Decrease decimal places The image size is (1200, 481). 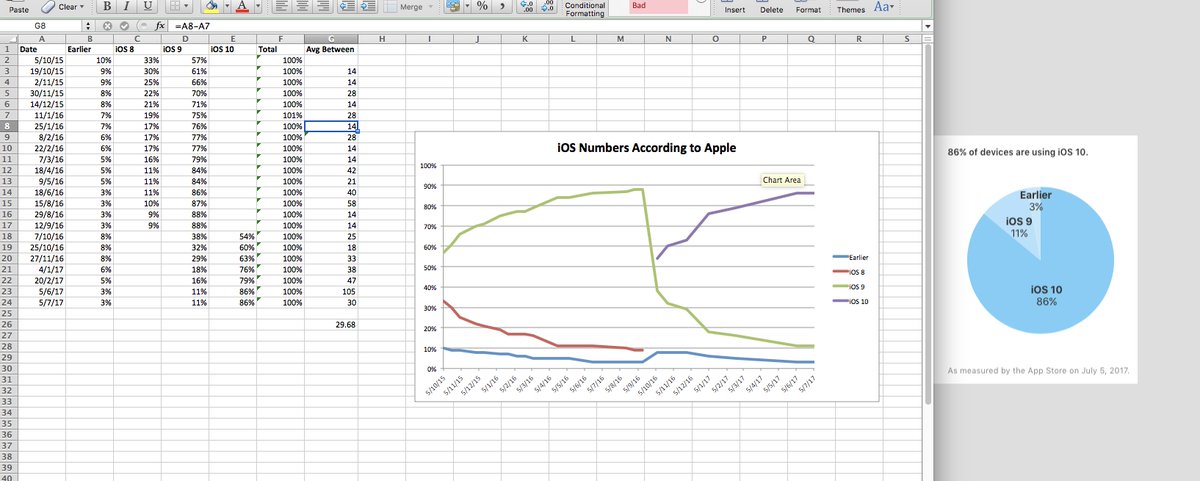pyautogui.click(x=546, y=8)
